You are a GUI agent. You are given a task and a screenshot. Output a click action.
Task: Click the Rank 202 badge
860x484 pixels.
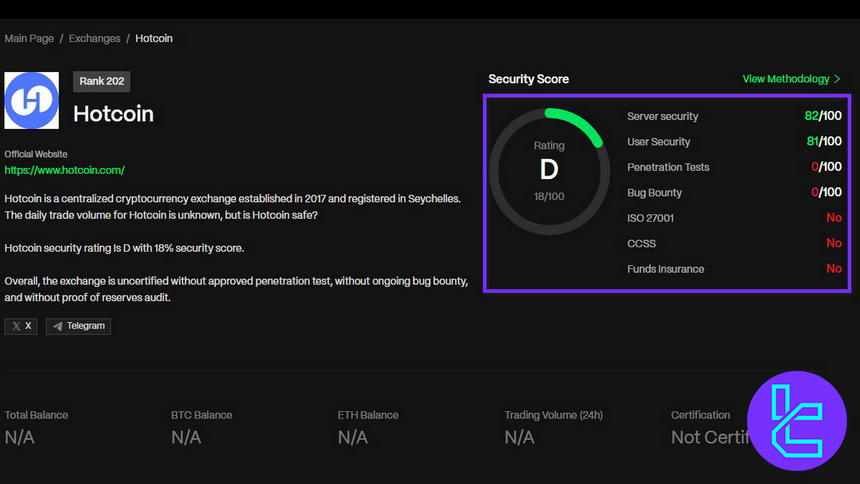(x=101, y=81)
